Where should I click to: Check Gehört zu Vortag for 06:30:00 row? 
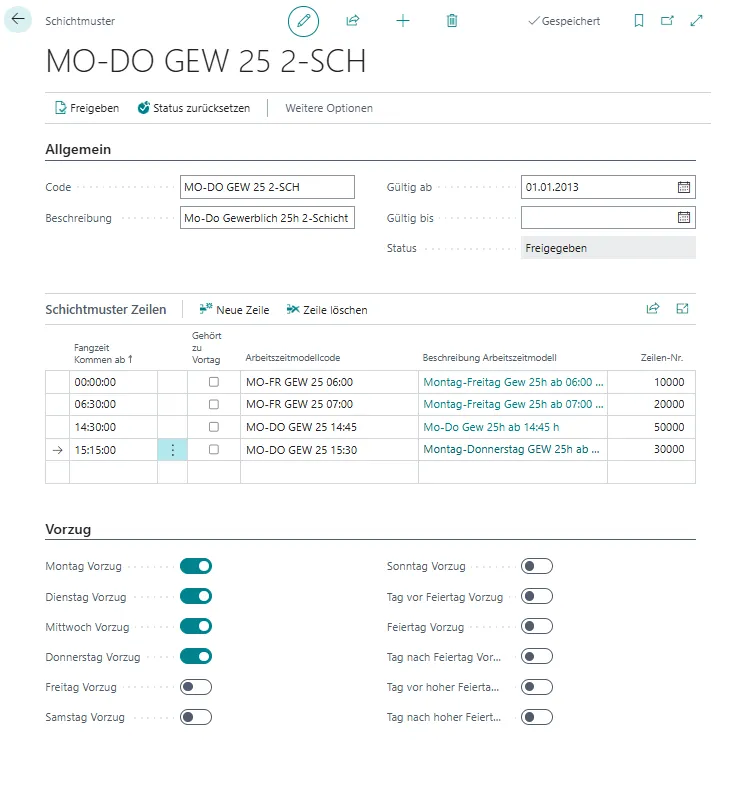click(213, 404)
